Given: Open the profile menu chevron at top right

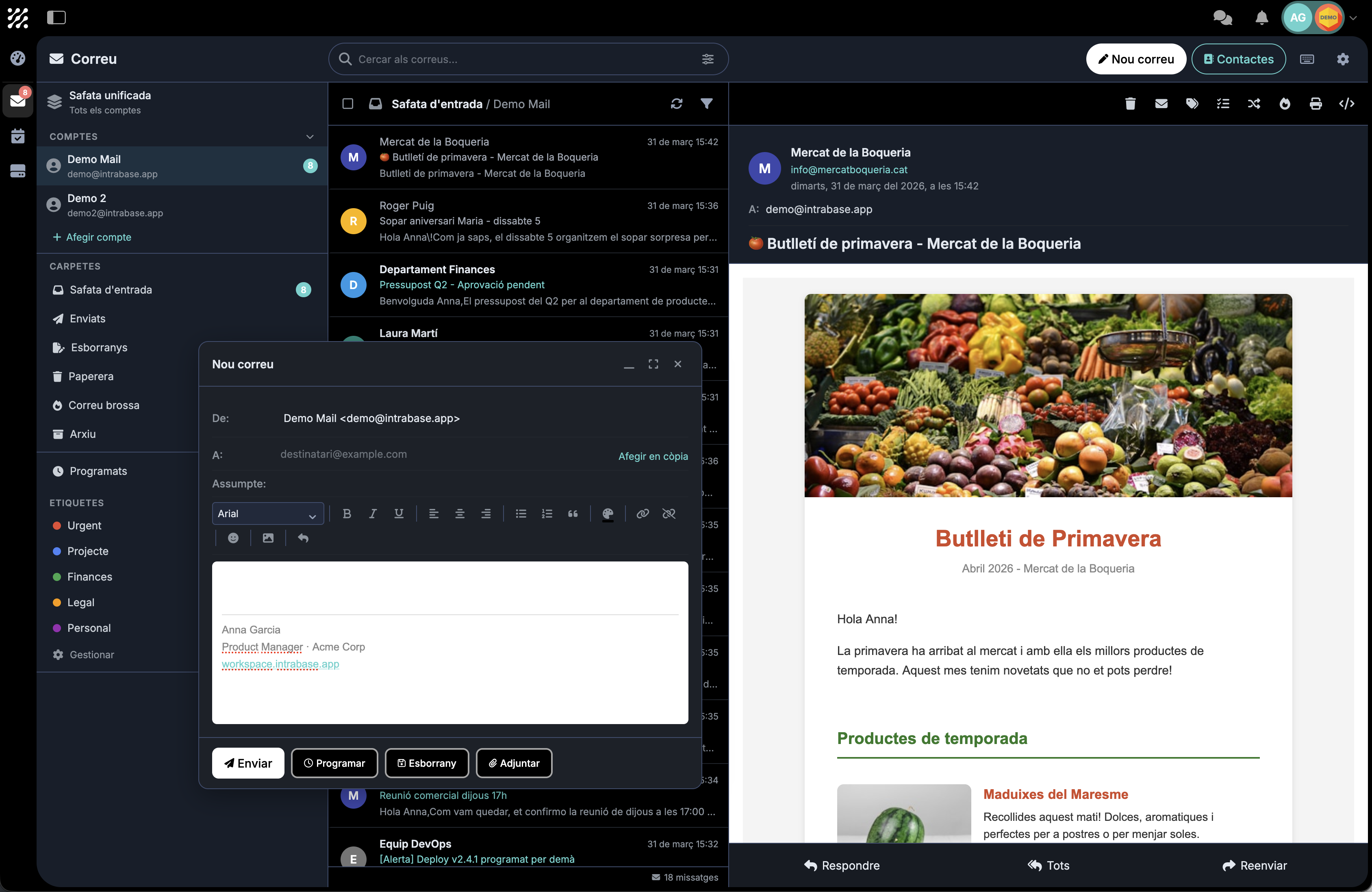Looking at the screenshot, I should [1354, 18].
